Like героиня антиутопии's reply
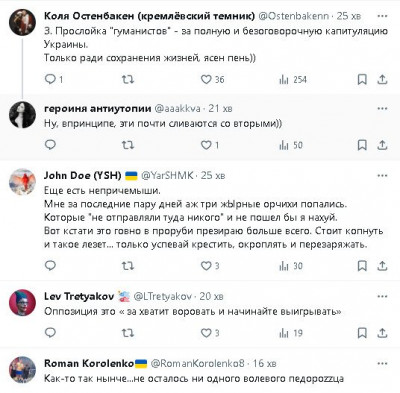 210,145
